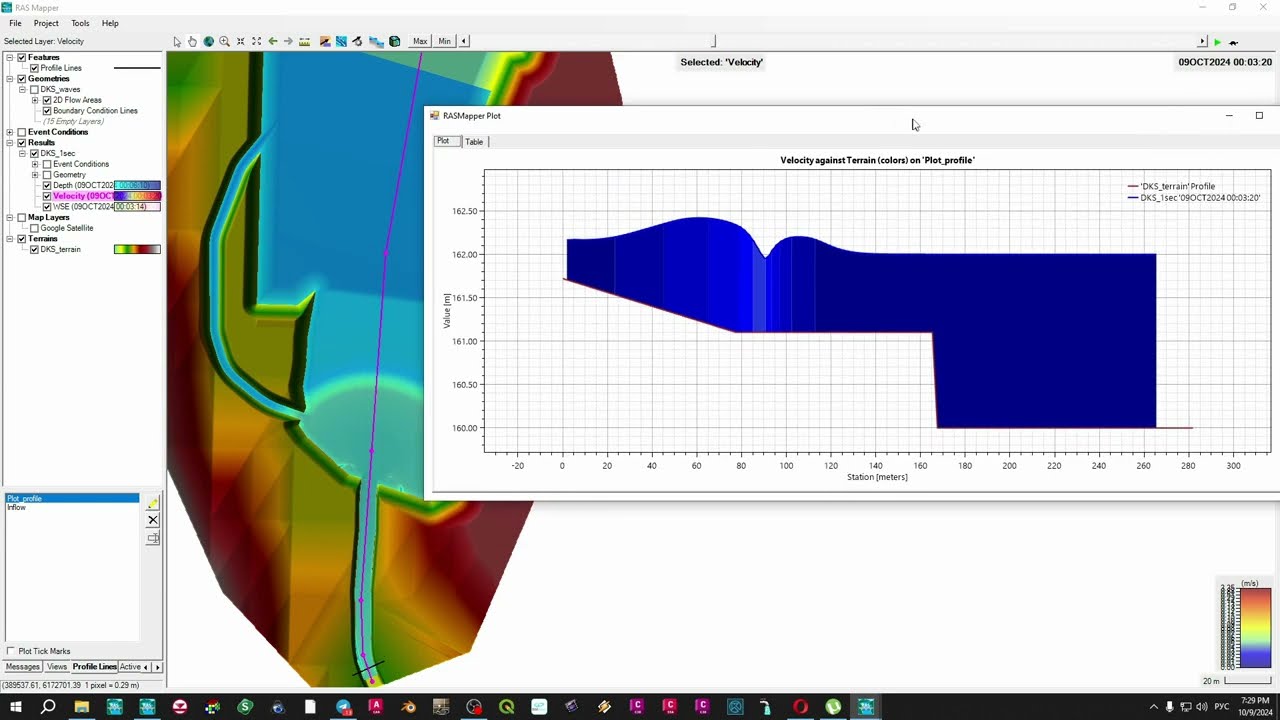Collapse the Results tree node

click(x=10, y=143)
